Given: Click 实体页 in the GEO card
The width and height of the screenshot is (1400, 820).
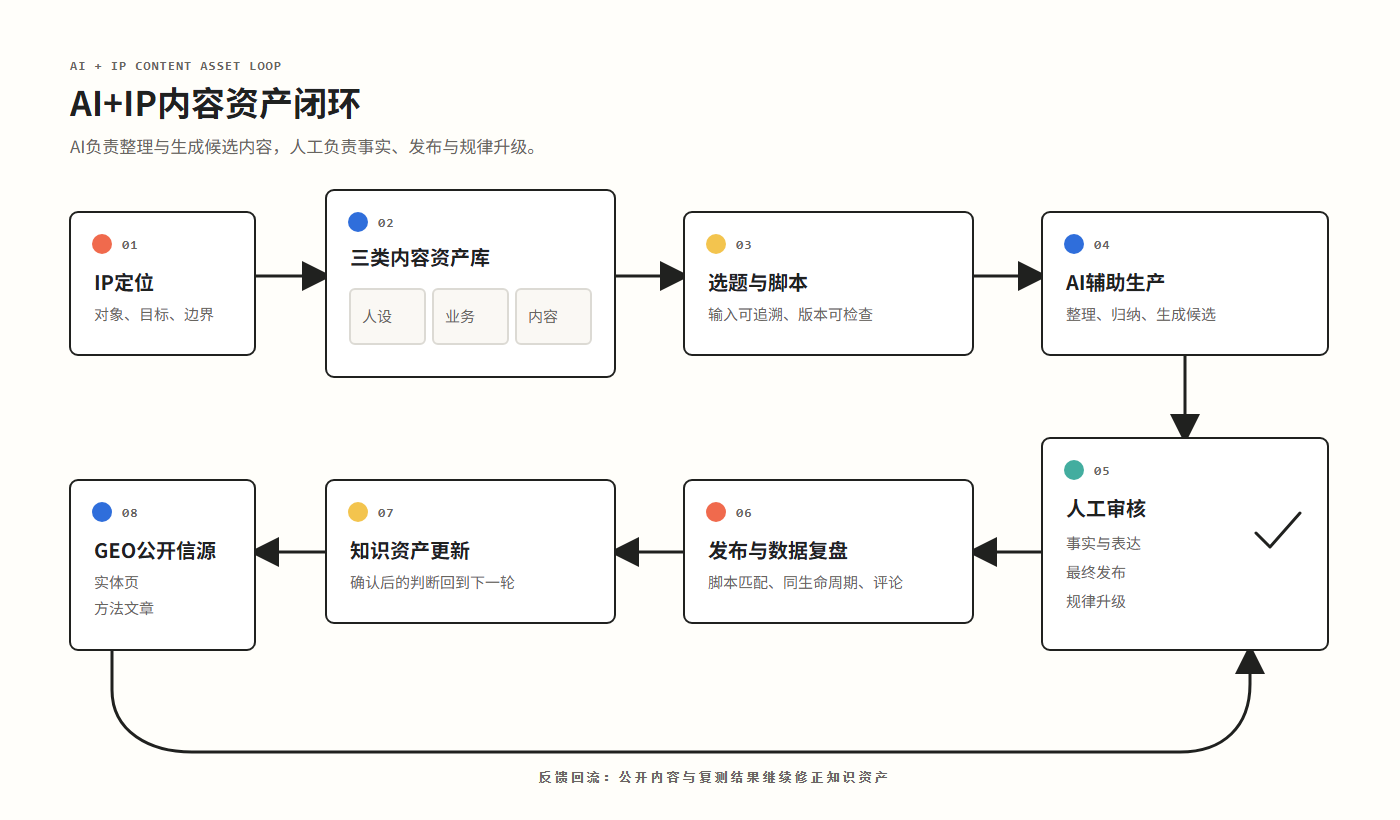Looking at the screenshot, I should 116,583.
